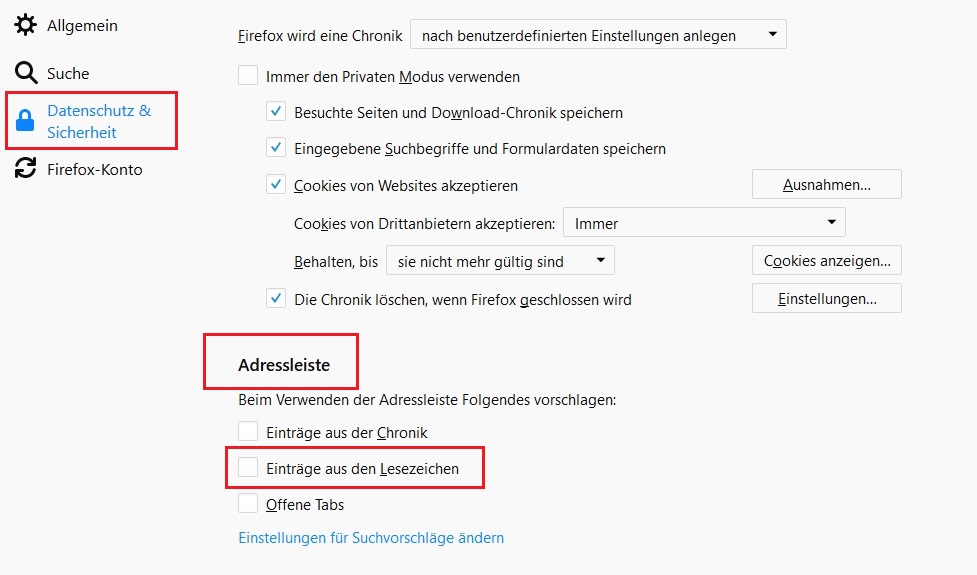Open Einstellungen für Suchvorschläge ändern link

371,538
